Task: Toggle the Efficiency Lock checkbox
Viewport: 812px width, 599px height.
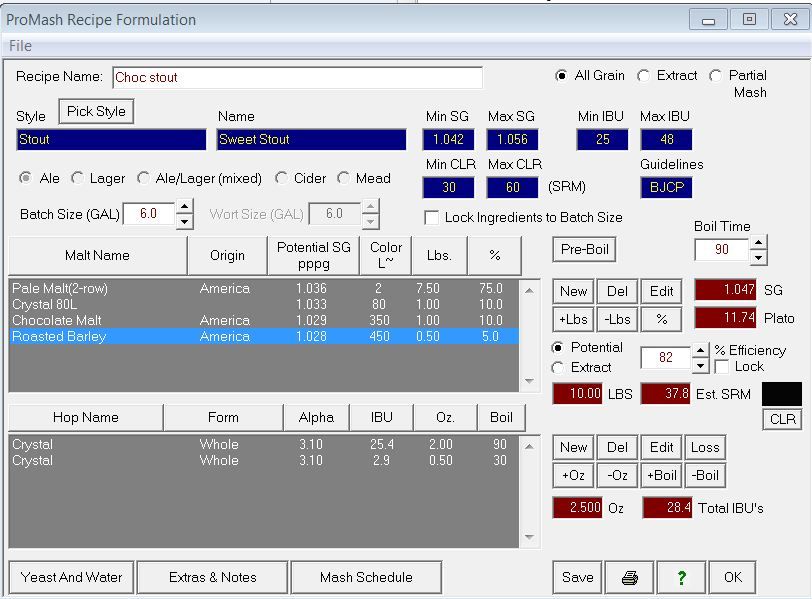Action: coord(721,367)
